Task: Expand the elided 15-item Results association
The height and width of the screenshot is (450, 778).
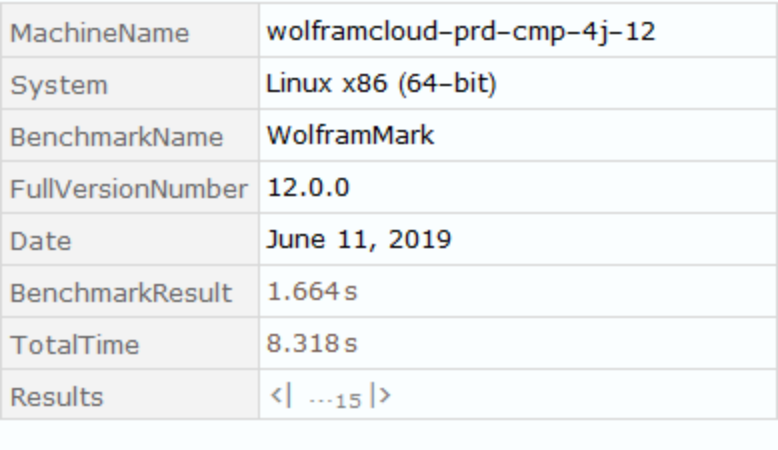Action: (331, 397)
